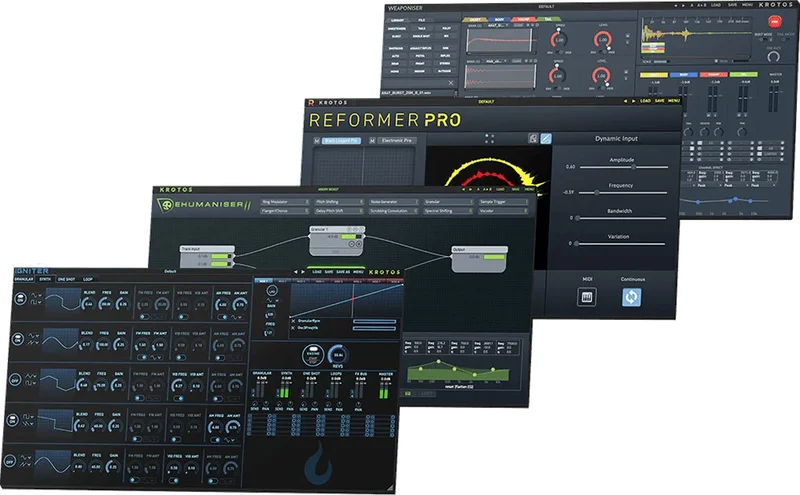Open the Vocoder dropdown in Dehumaniser
Viewport: 800px width, 495px height.
point(503,211)
